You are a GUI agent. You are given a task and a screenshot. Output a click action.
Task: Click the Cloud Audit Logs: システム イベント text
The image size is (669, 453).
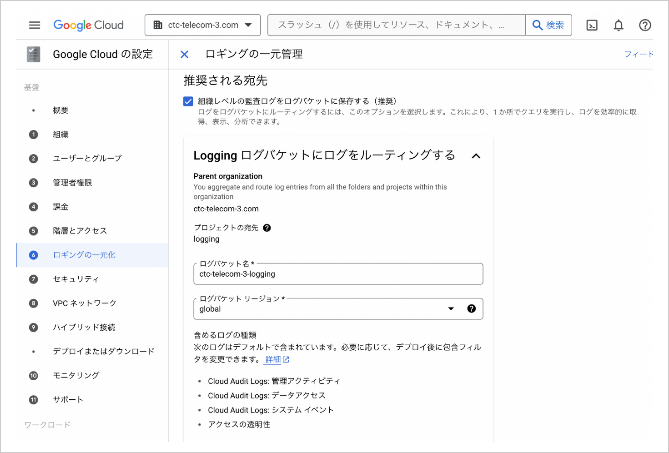click(x=271, y=410)
